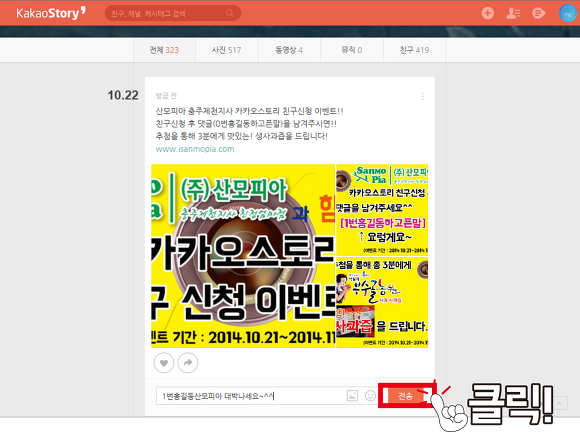This screenshot has width=580, height=432.
Task: Click the comment input field
Action: (x=251, y=396)
